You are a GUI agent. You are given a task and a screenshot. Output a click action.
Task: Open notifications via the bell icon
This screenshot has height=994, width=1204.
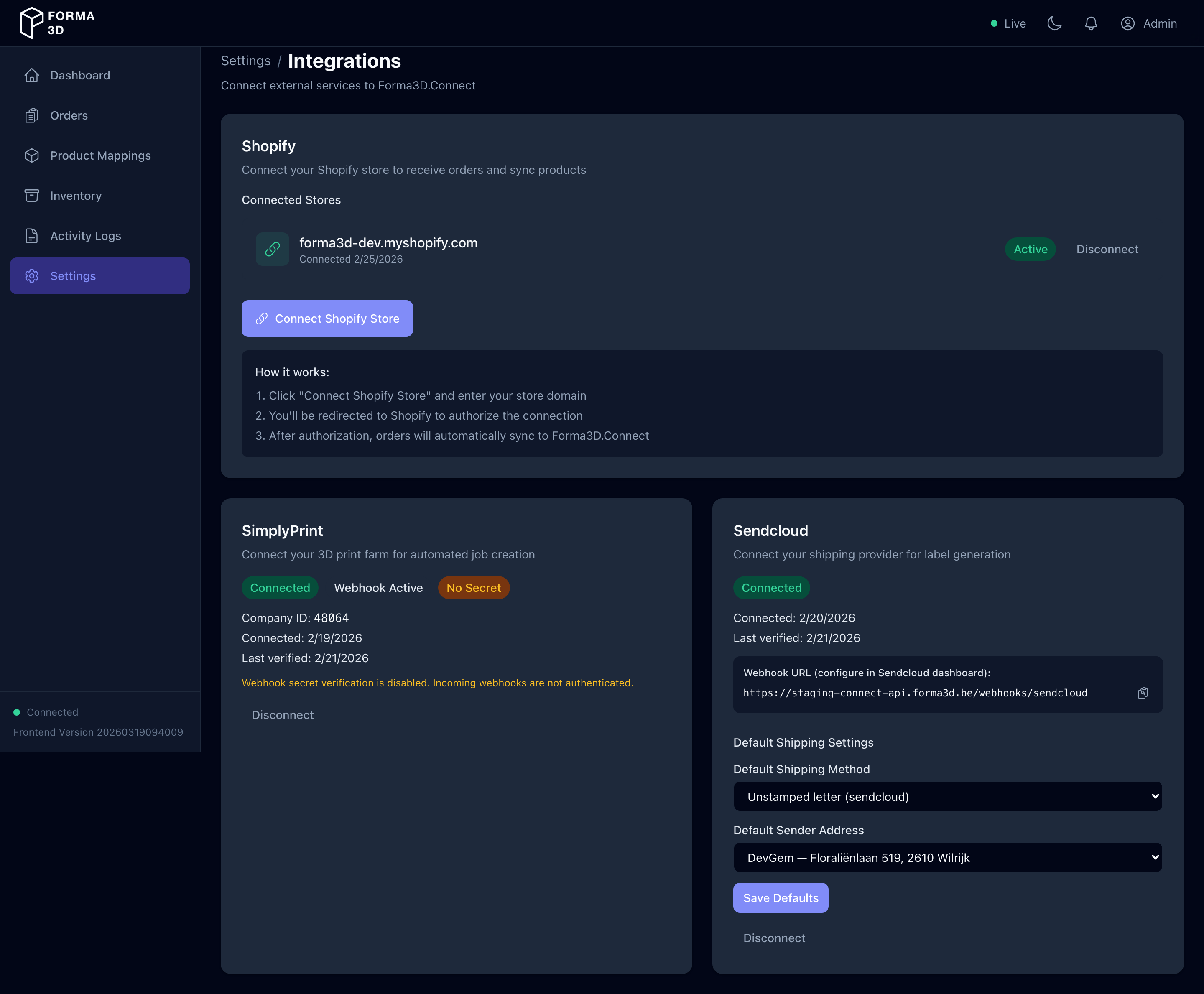[1090, 23]
